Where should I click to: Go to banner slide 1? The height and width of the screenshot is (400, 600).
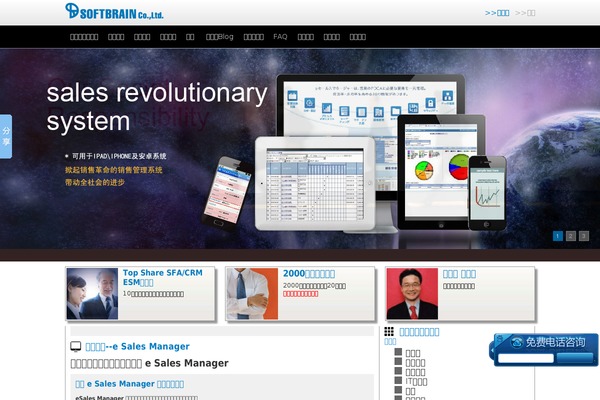click(558, 236)
